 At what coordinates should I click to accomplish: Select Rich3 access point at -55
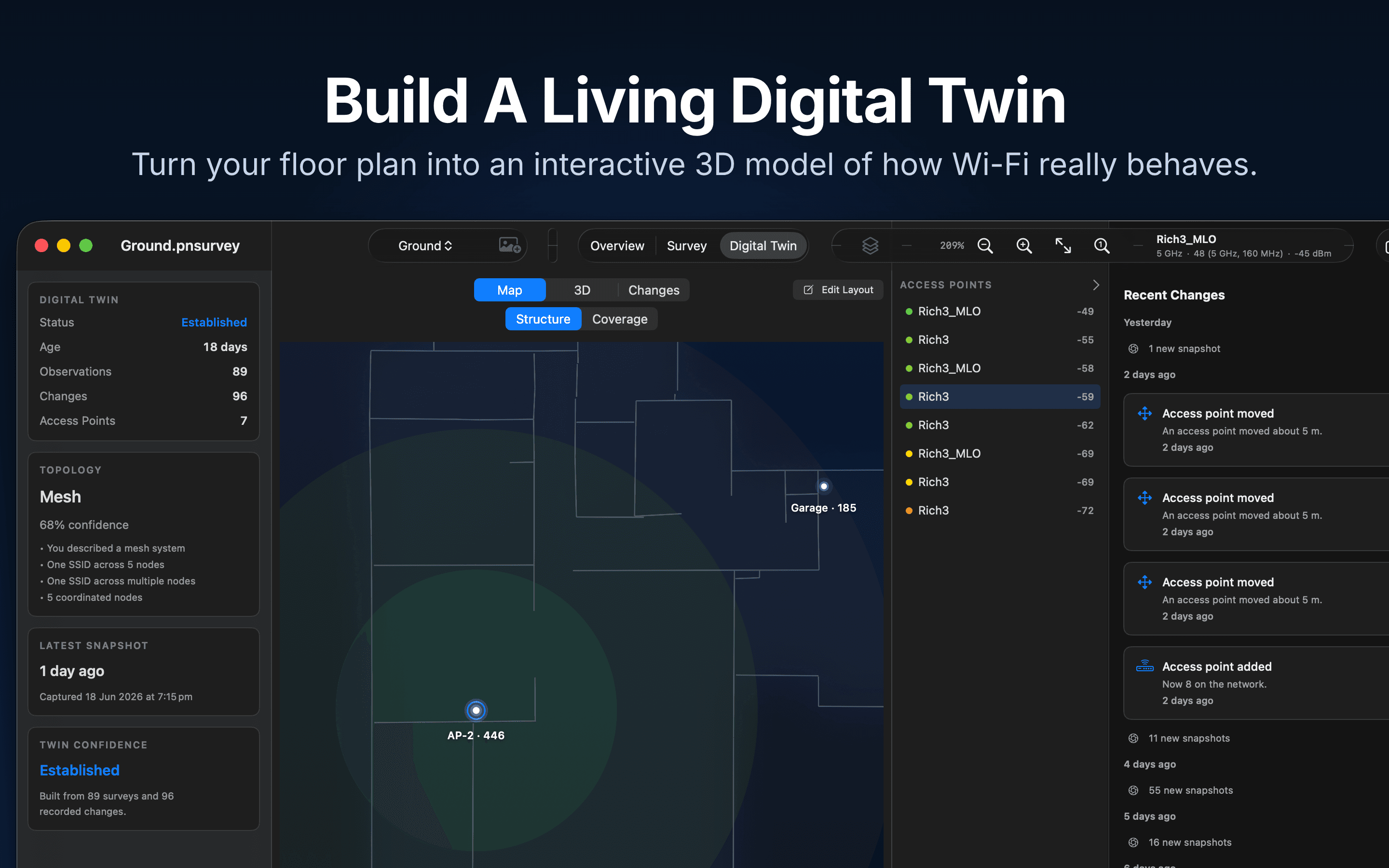click(x=1000, y=340)
